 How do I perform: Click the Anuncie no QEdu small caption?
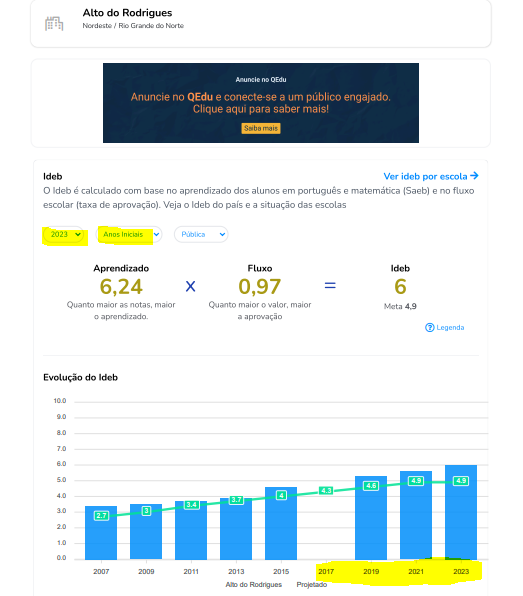(261, 80)
